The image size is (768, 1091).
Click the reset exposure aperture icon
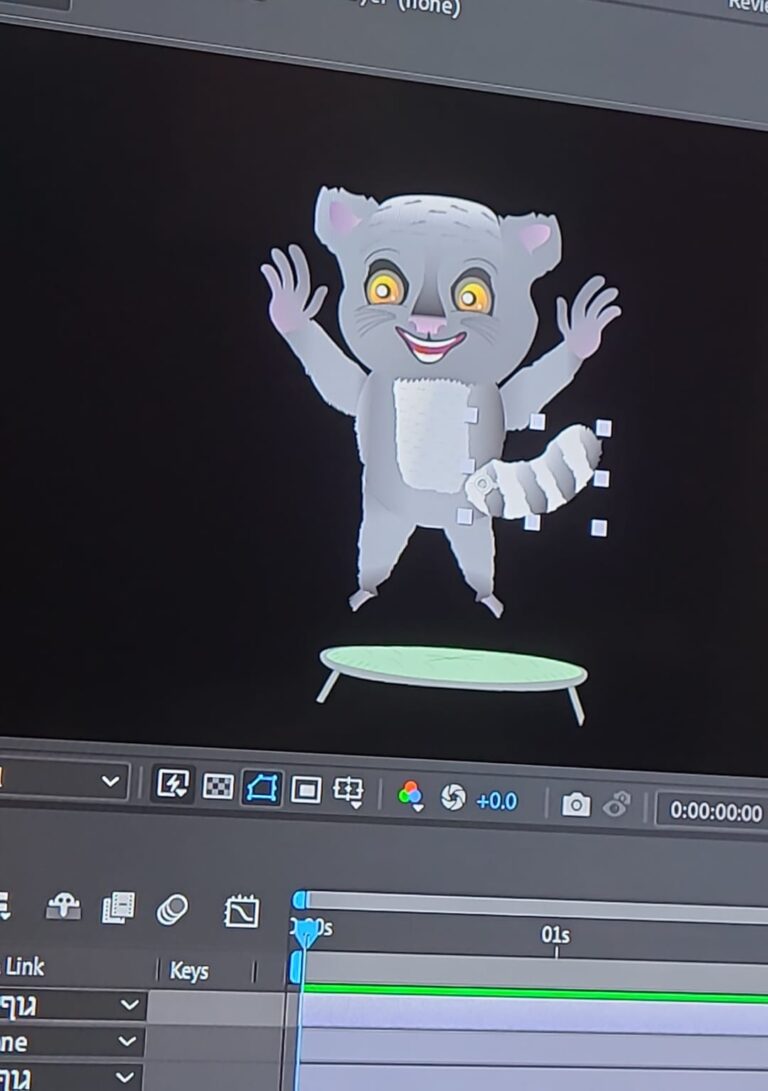pyautogui.click(x=453, y=797)
